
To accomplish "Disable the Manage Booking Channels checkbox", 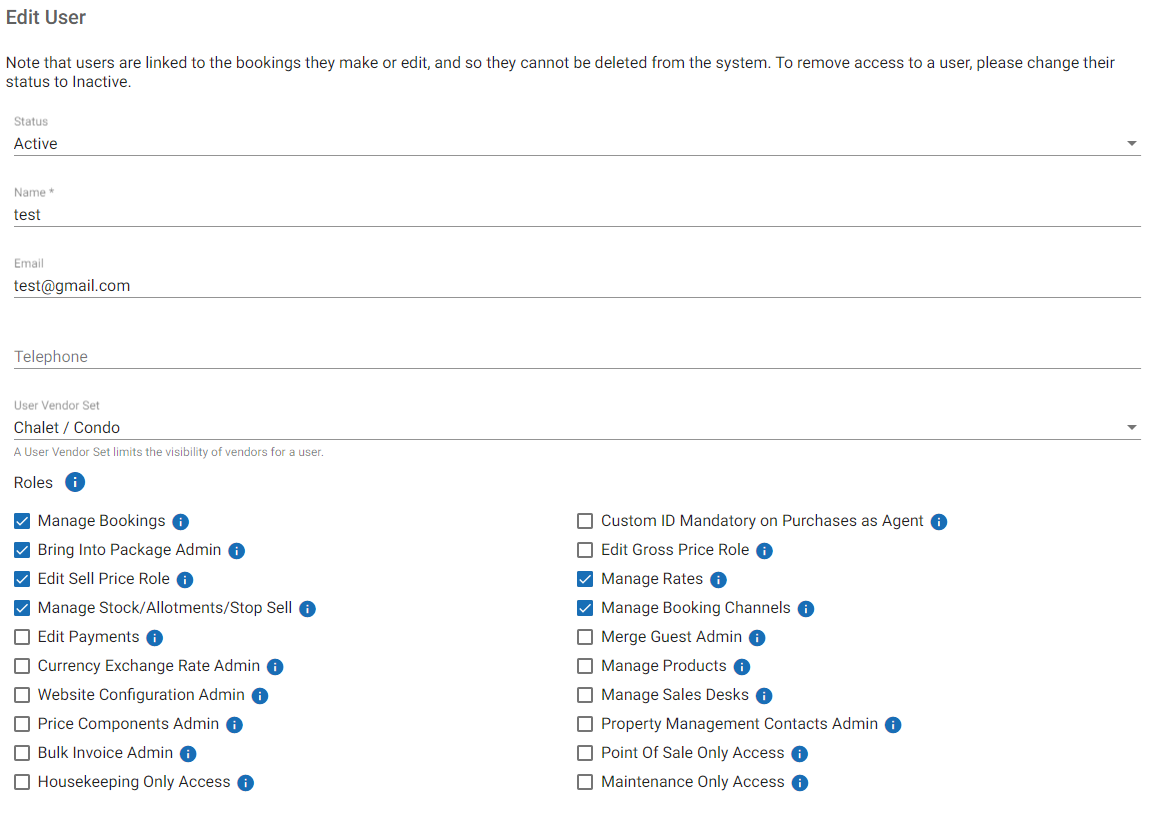I will point(585,608).
